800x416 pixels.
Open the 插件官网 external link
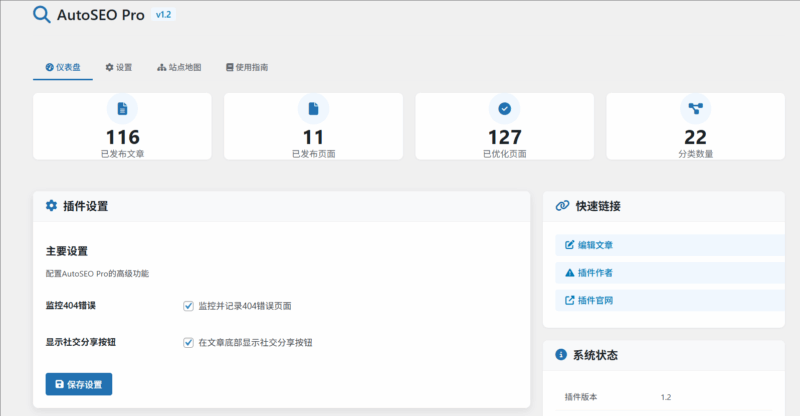coord(595,300)
